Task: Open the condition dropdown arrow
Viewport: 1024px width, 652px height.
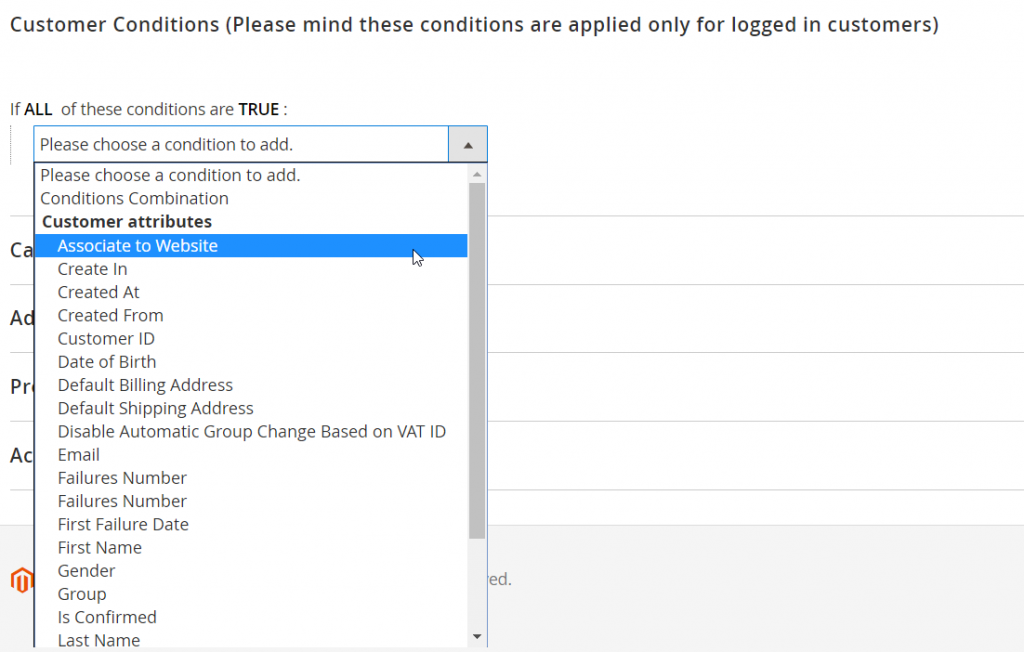Action: point(467,145)
